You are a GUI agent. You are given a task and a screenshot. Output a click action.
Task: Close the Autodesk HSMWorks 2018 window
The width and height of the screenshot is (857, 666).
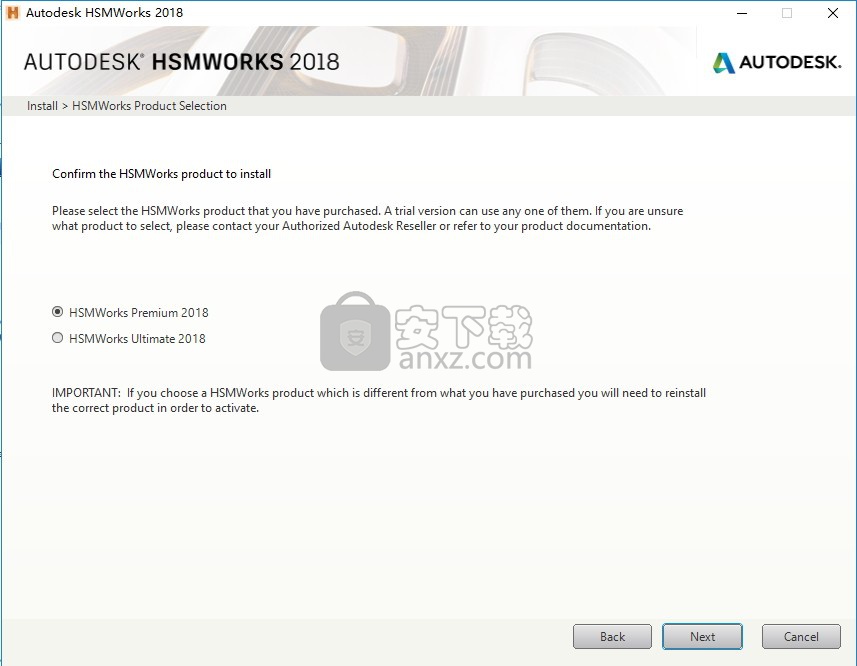[832, 13]
